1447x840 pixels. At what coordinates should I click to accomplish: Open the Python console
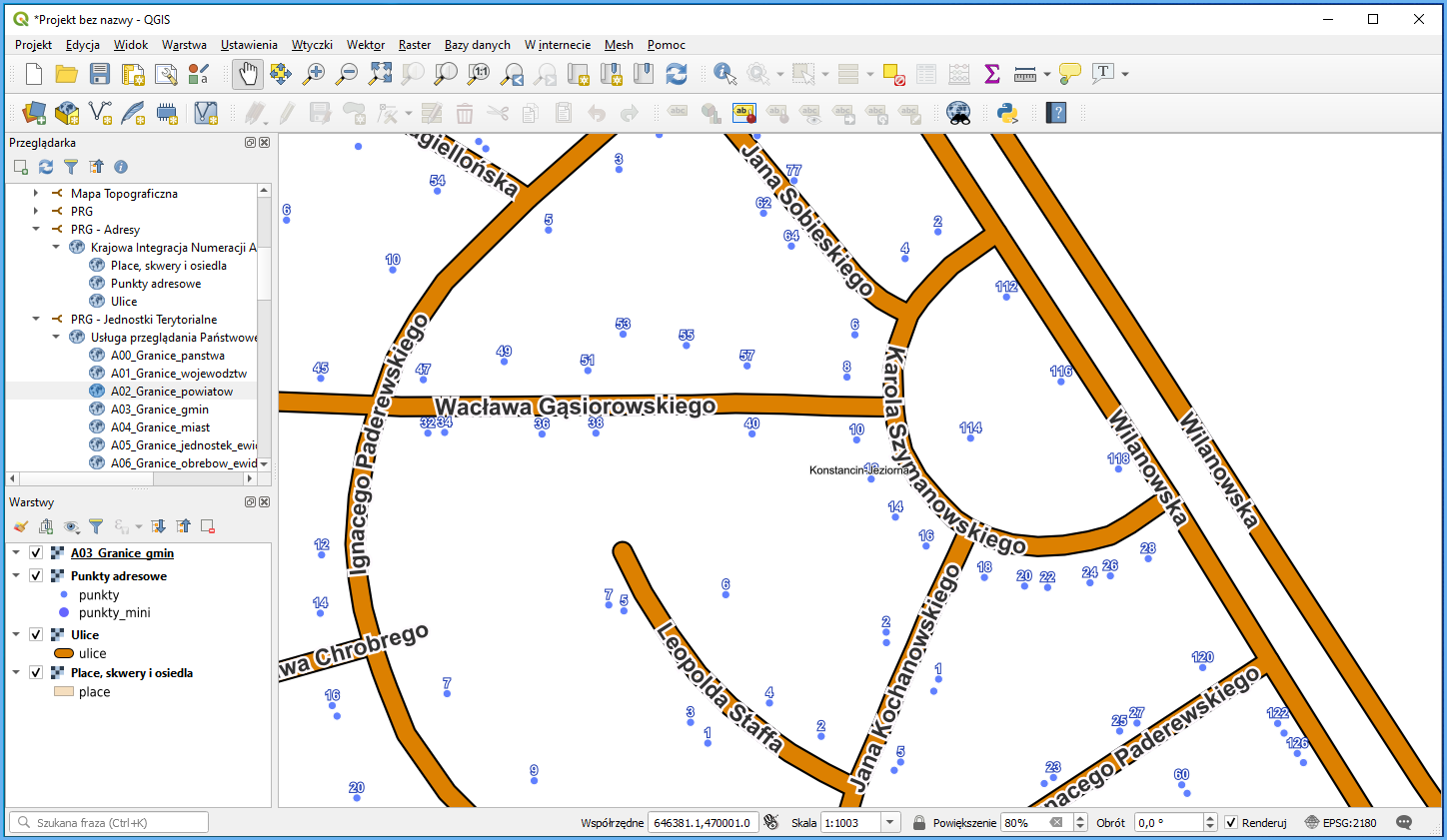point(1007,113)
